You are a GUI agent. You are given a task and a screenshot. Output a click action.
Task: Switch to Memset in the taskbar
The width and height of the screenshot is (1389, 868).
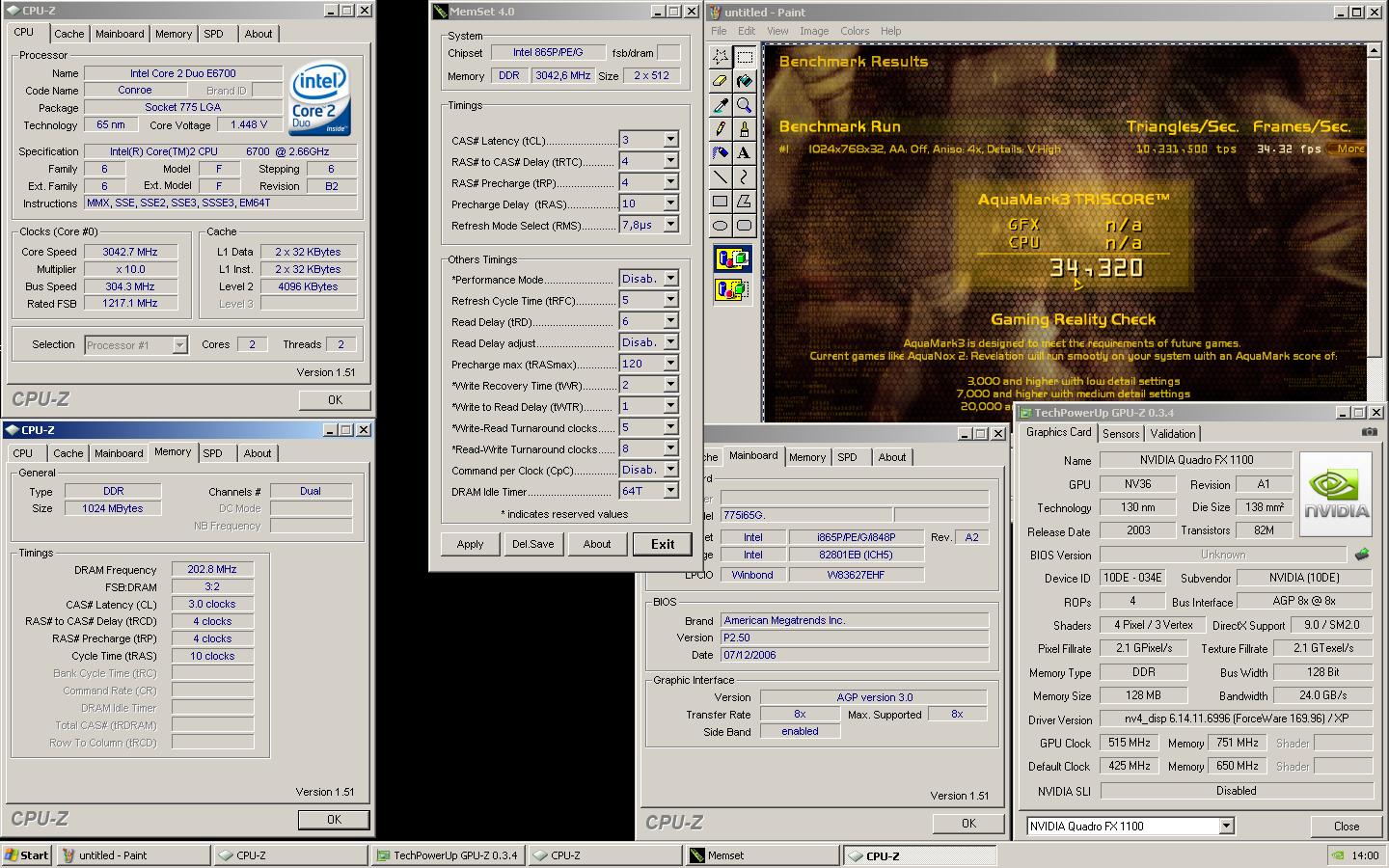click(x=762, y=854)
